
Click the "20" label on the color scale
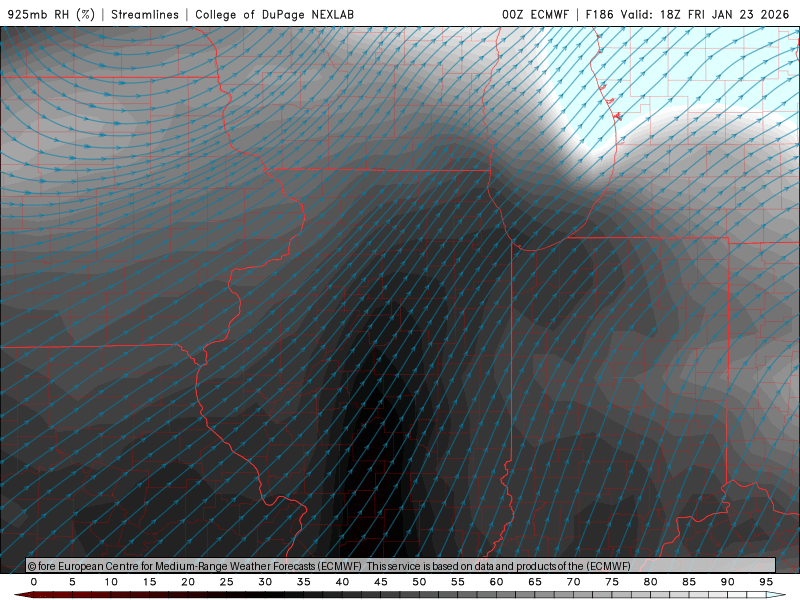point(188,582)
